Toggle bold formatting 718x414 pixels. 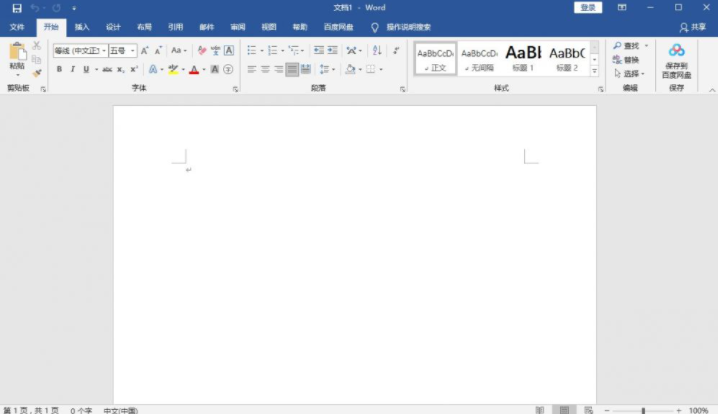[x=59, y=69]
